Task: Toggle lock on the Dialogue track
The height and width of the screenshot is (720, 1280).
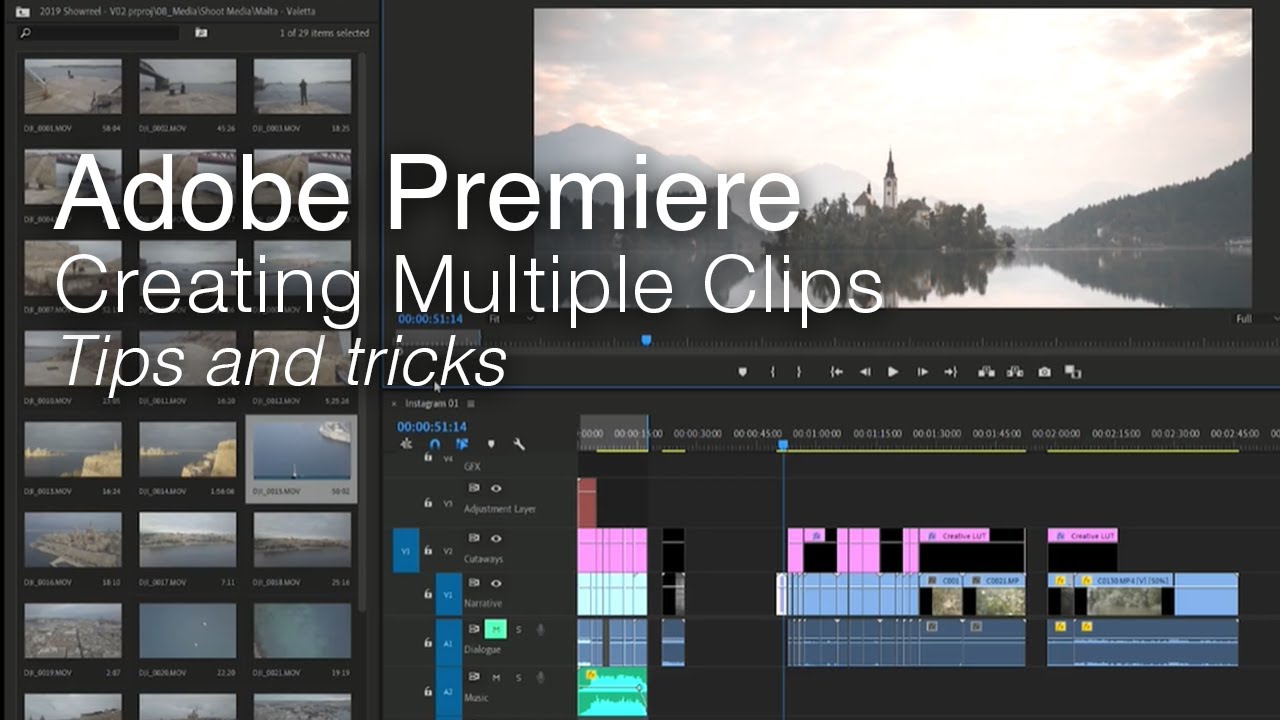Action: [427, 643]
